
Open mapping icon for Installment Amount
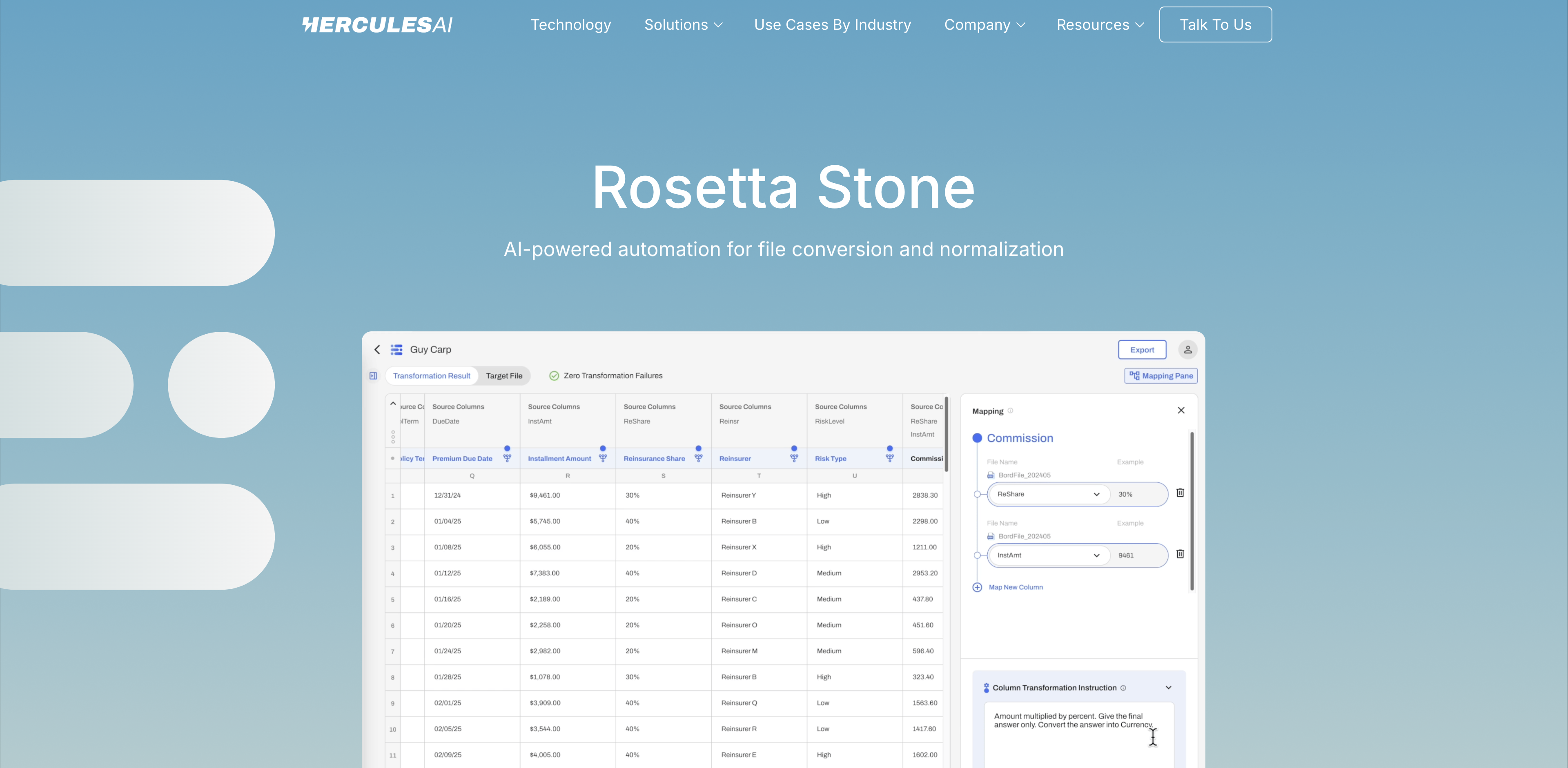coord(603,458)
